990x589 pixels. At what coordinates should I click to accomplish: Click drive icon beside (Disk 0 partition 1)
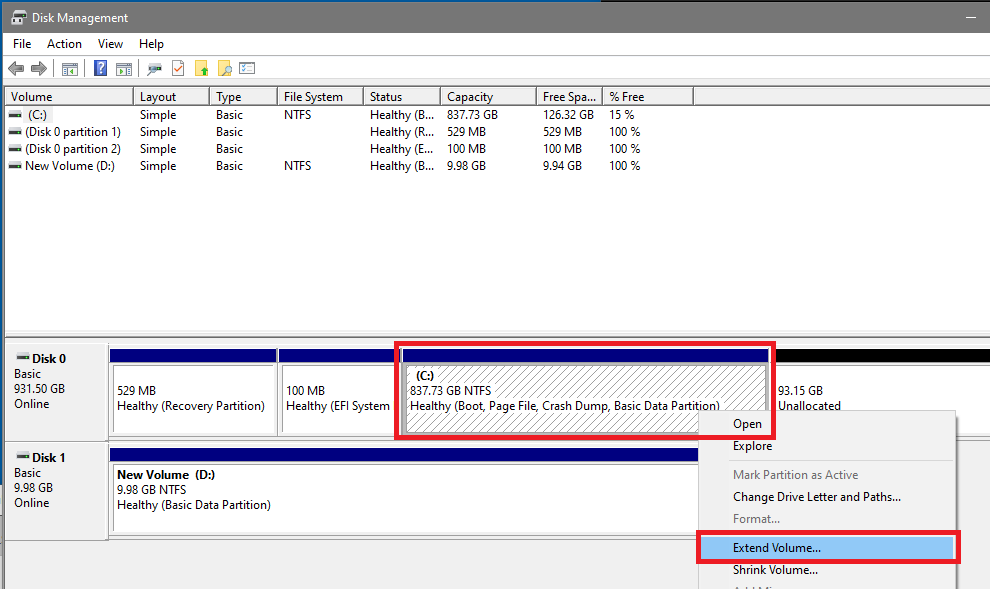[x=15, y=132]
